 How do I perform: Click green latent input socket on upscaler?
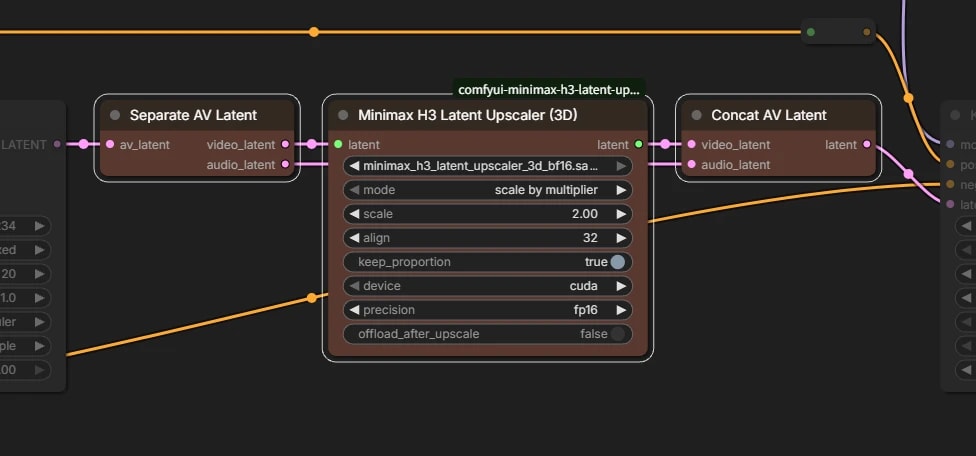click(338, 144)
